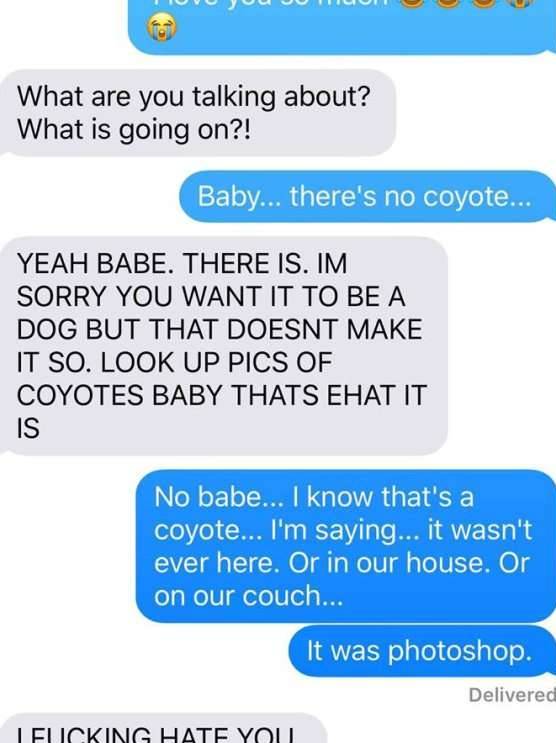The width and height of the screenshot is (556, 743).
Task: Tap the partially visible 'HATE YOU' message
Action: [x=164, y=728]
